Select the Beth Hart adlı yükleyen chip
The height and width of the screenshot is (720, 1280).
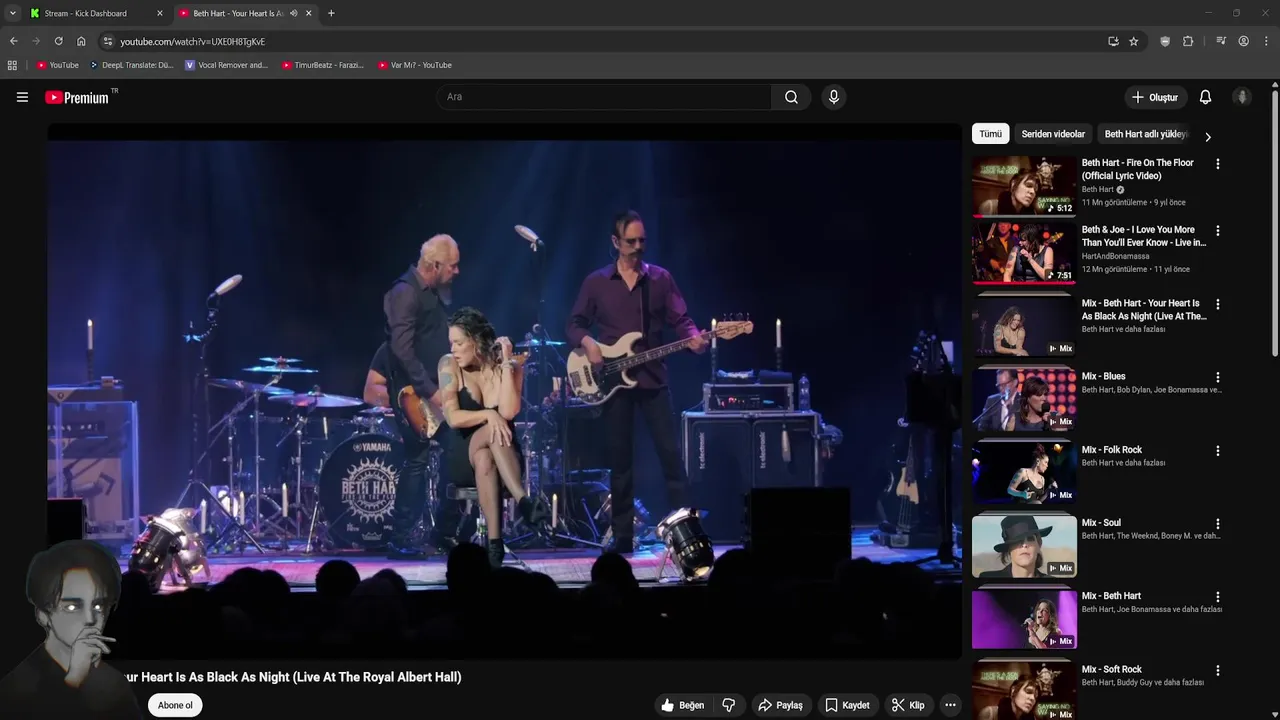(1146, 134)
